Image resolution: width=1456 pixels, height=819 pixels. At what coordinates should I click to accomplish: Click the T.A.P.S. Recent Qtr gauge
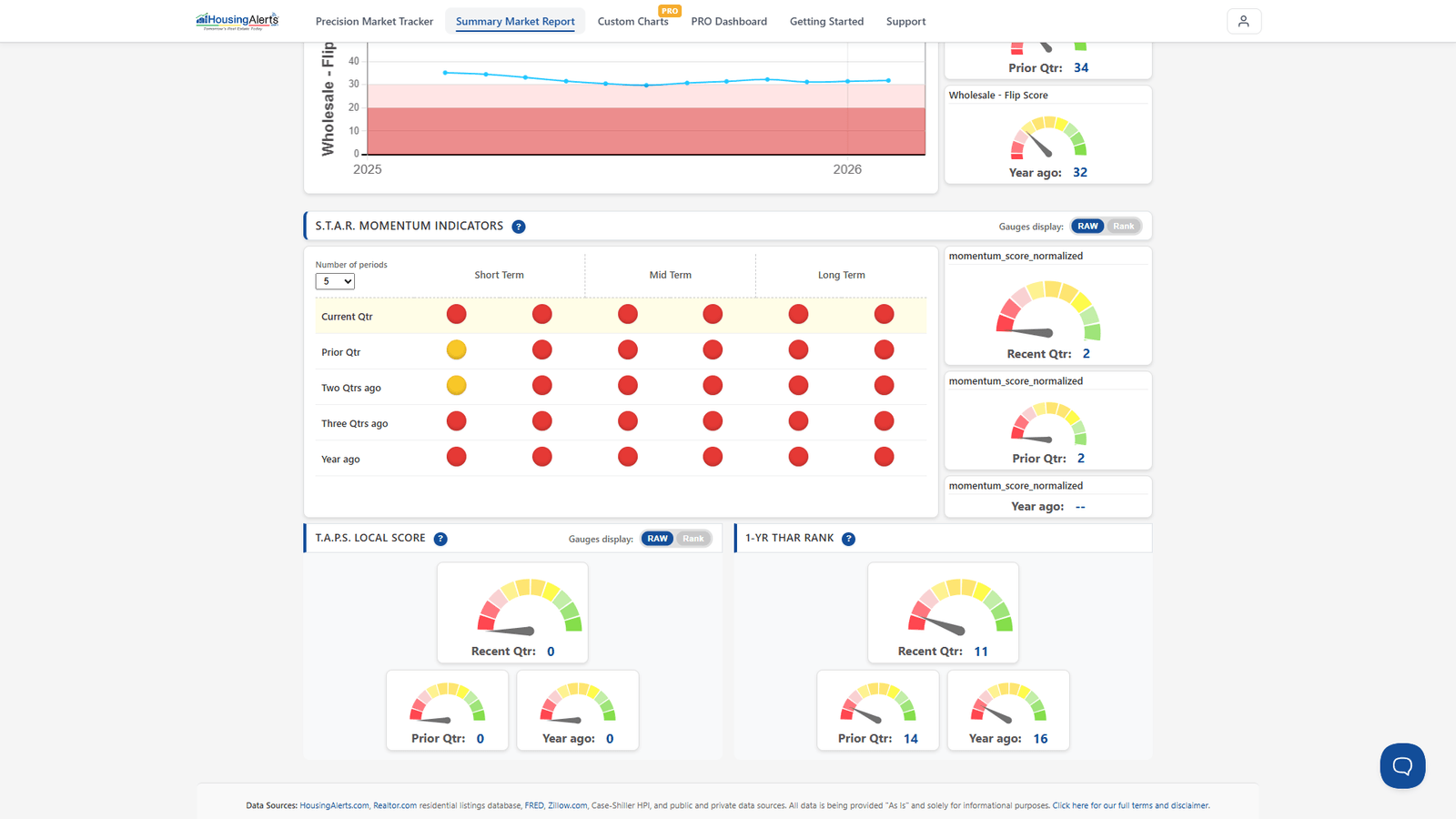tap(530, 605)
